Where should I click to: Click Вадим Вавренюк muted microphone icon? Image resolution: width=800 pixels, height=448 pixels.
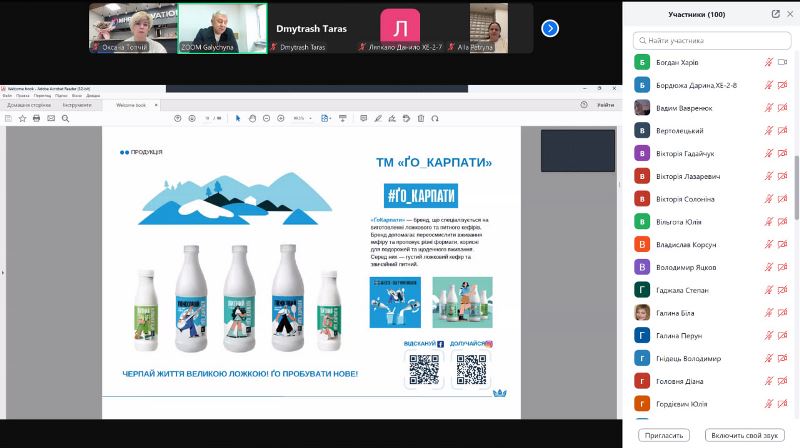point(768,108)
